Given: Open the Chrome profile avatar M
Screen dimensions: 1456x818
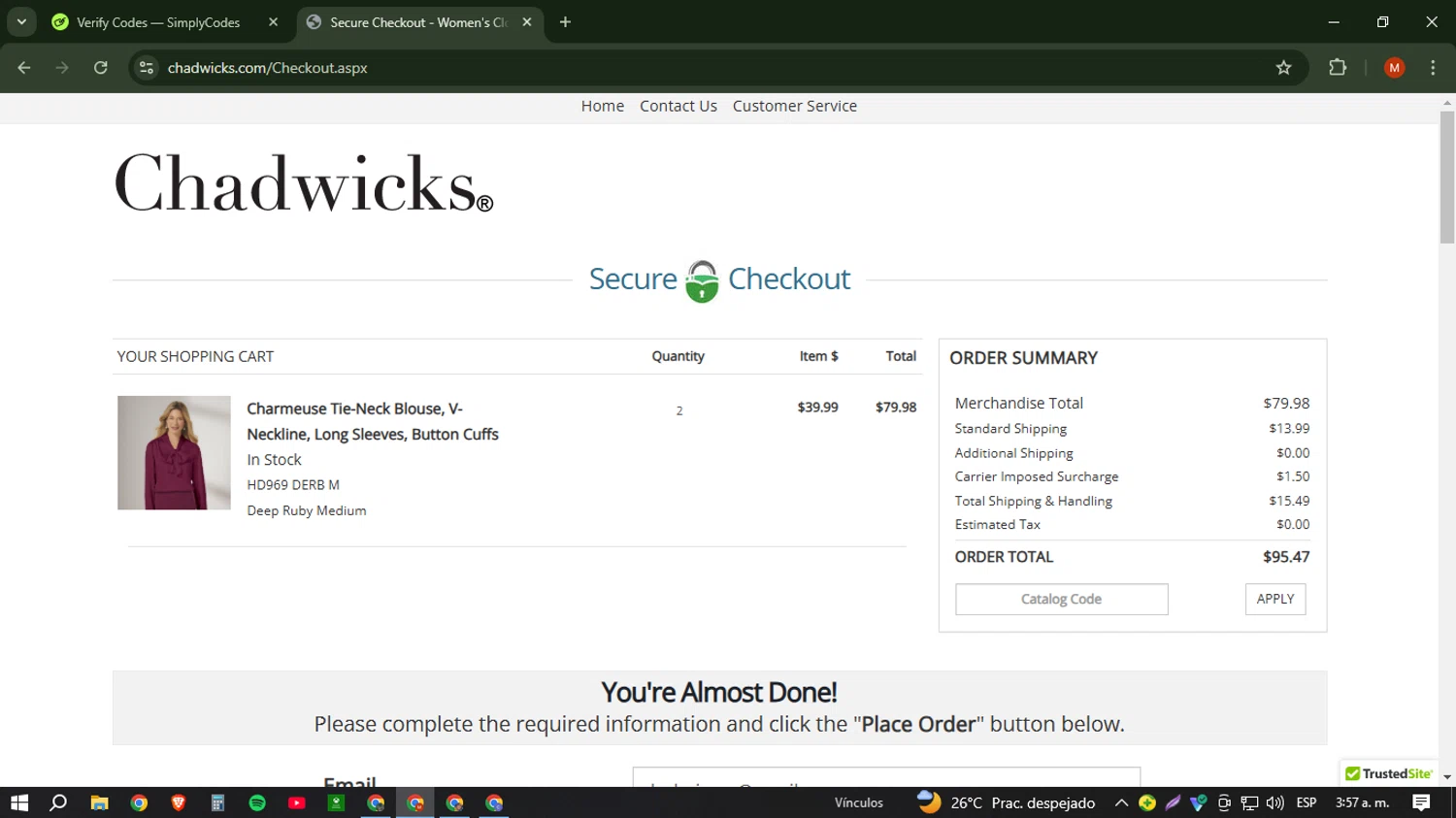Looking at the screenshot, I should point(1394,68).
